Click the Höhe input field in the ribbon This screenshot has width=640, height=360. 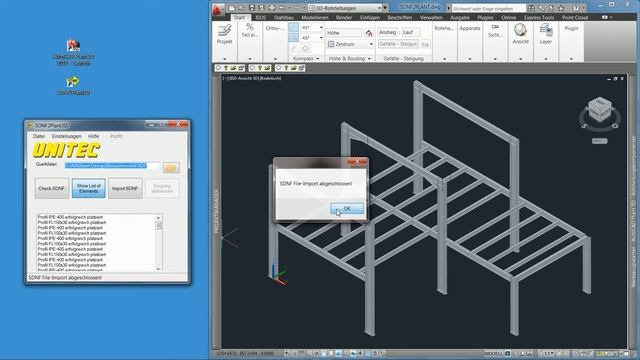[344, 33]
